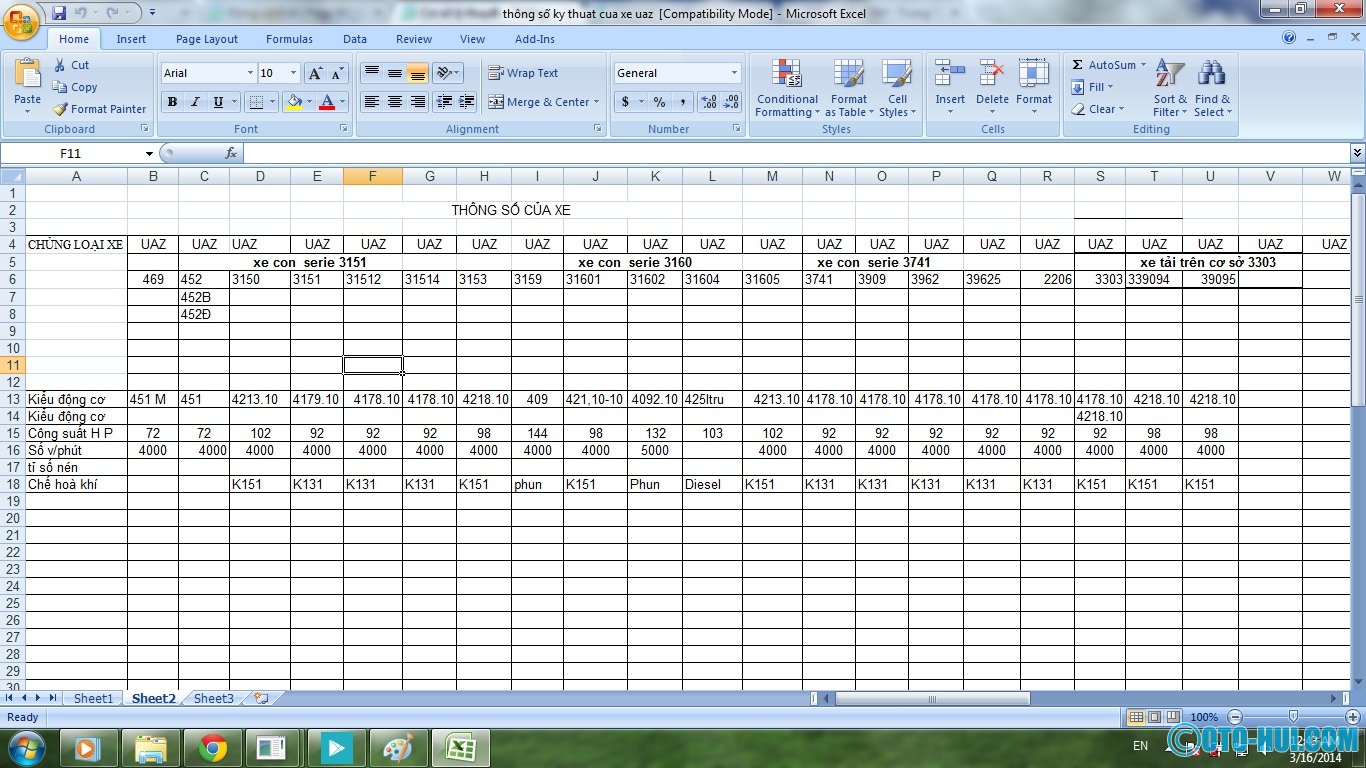Zoom out with the minus button
Viewport: 1366px width, 768px height.
click(1235, 717)
